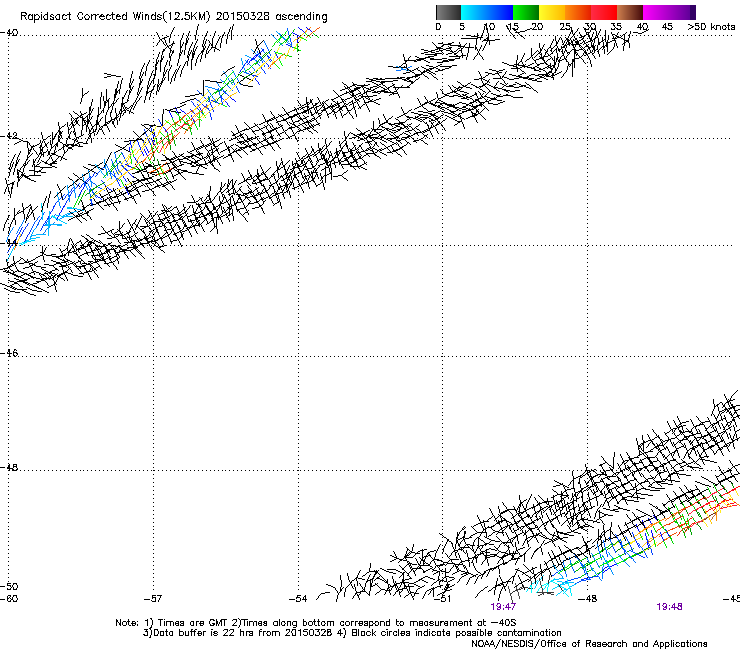
Task: Click the date '20150328' in the title
Action: pos(243,16)
